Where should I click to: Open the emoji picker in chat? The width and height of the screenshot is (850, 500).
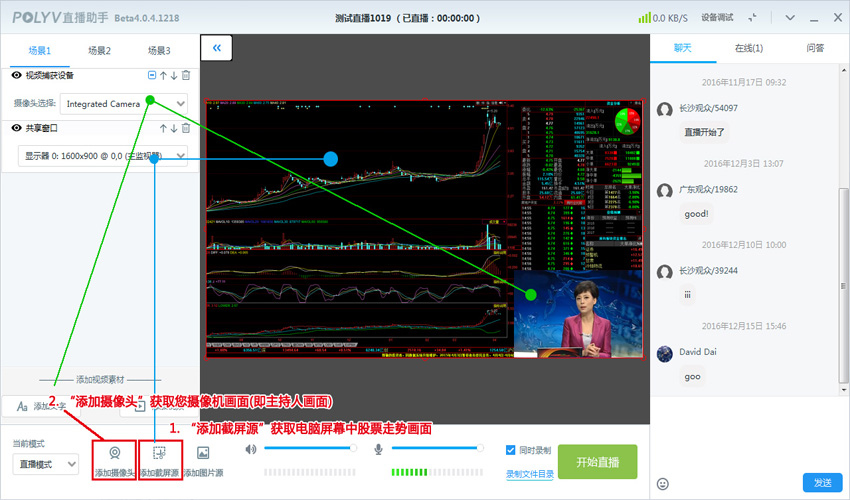(662, 484)
